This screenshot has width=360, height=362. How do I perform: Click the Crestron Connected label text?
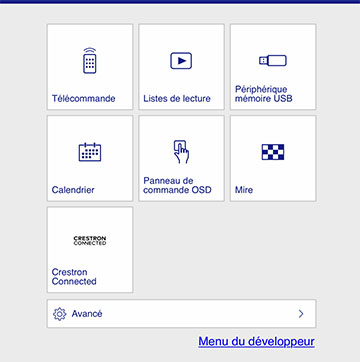(74, 277)
